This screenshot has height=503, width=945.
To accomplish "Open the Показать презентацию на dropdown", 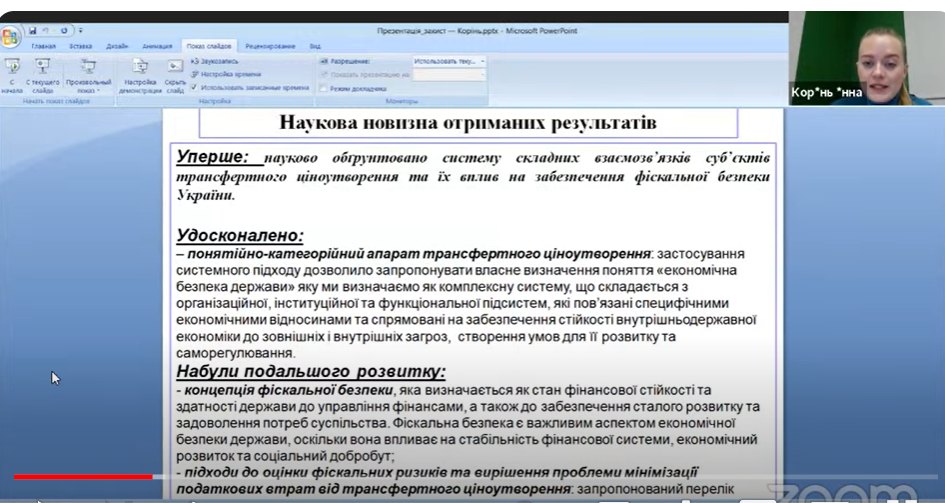I will pyautogui.click(x=450, y=75).
